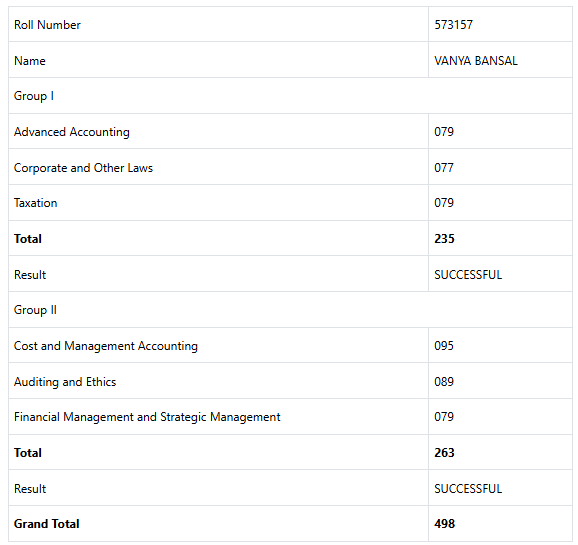Select the Group I header row

[290, 96]
